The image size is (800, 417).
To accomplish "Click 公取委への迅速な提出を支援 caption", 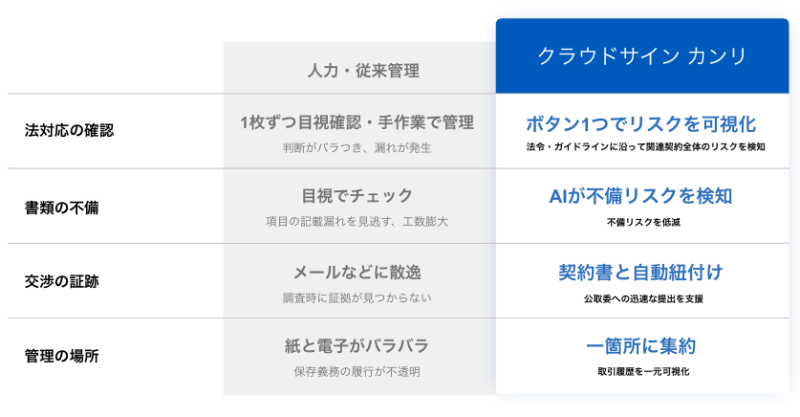I will [x=644, y=299].
